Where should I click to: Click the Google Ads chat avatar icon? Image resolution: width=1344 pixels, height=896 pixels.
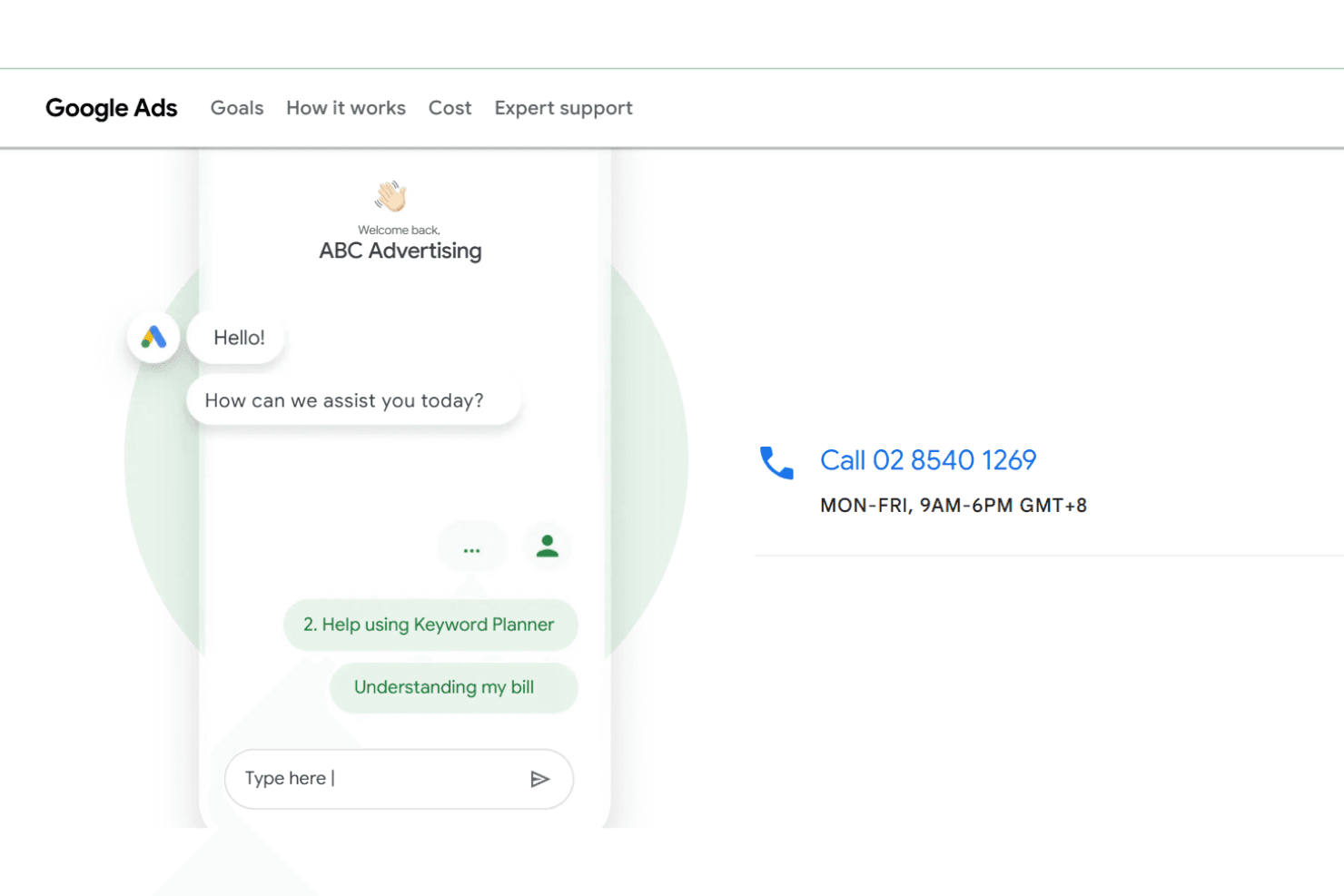153,338
